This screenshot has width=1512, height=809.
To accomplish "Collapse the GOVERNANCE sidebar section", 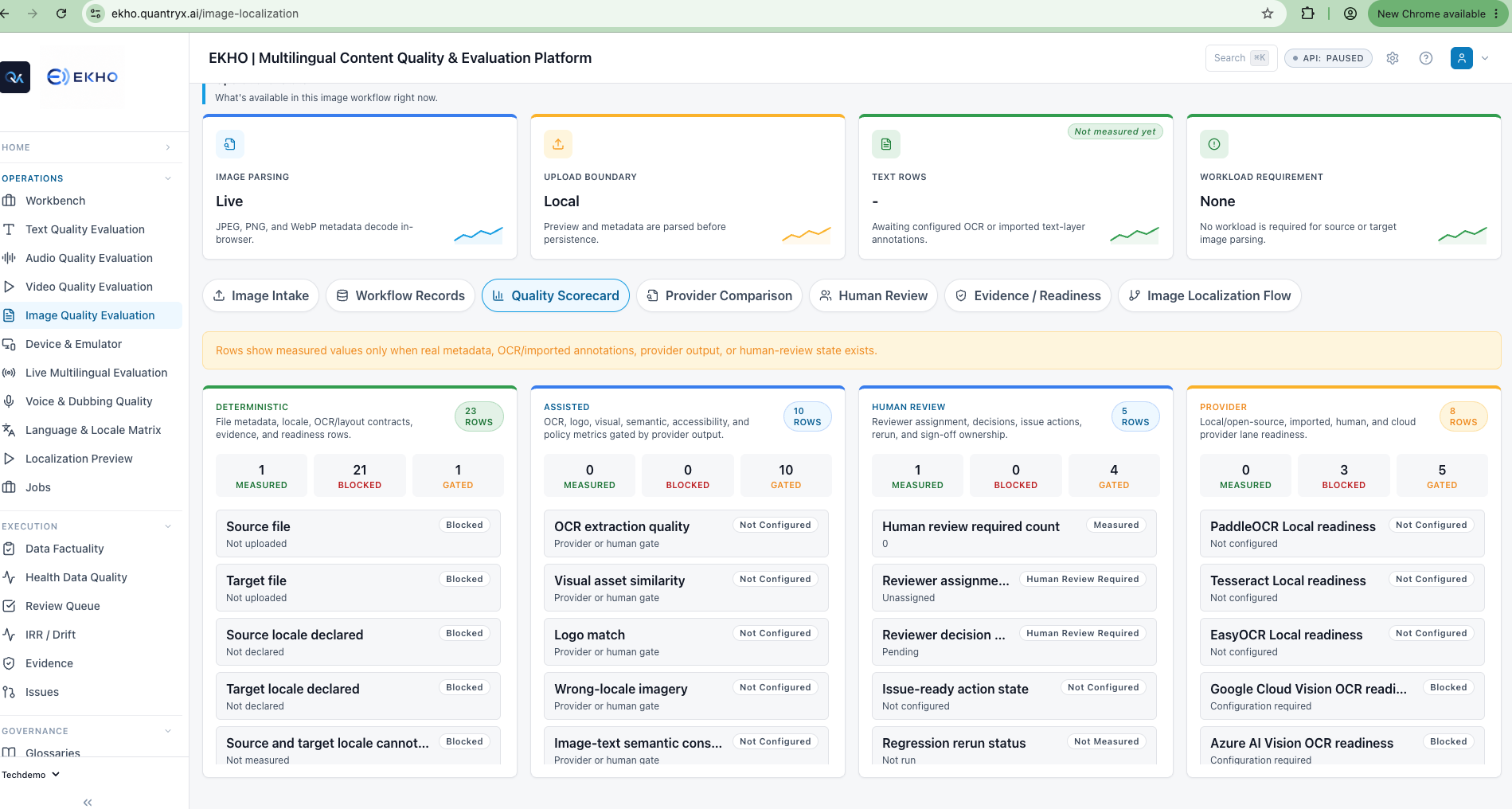I will point(86,731).
